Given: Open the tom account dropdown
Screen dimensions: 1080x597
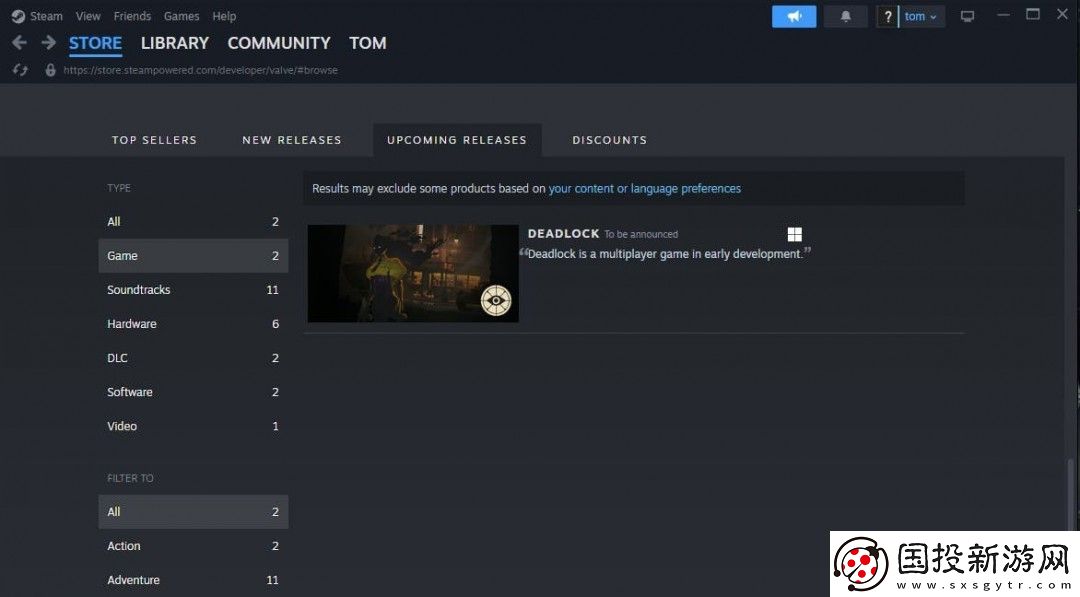Looking at the screenshot, I should coord(922,17).
